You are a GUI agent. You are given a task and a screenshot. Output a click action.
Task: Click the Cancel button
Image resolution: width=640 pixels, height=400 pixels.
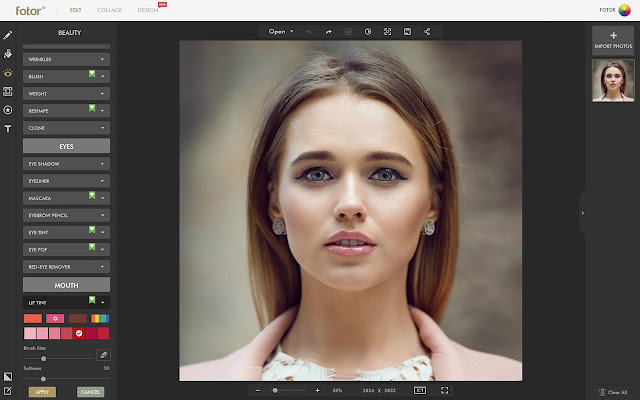pos(91,392)
